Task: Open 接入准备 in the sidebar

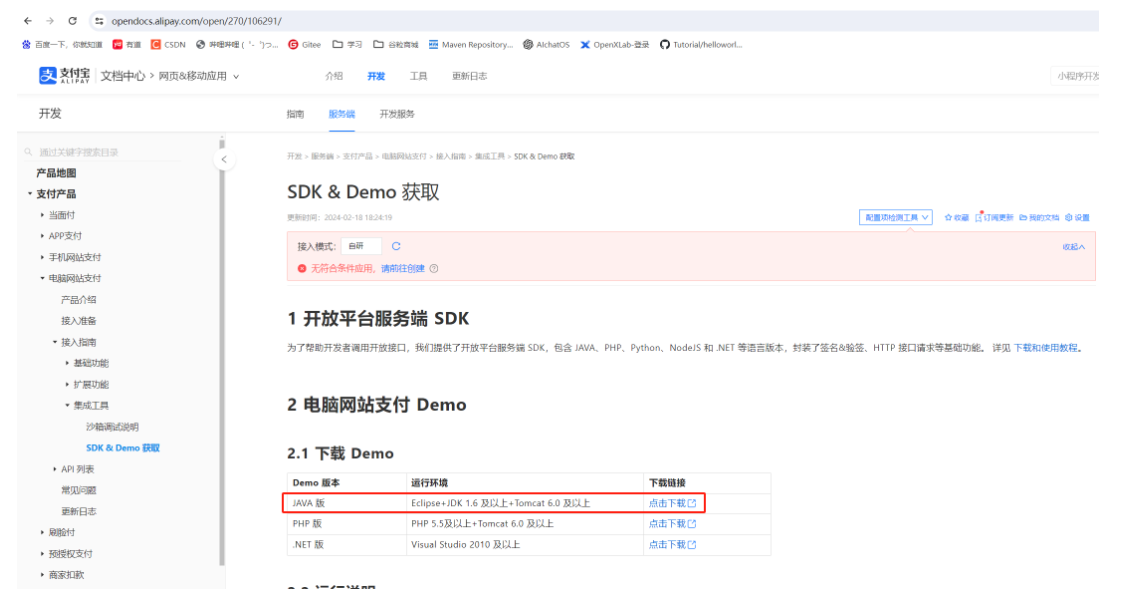Action: (x=78, y=321)
